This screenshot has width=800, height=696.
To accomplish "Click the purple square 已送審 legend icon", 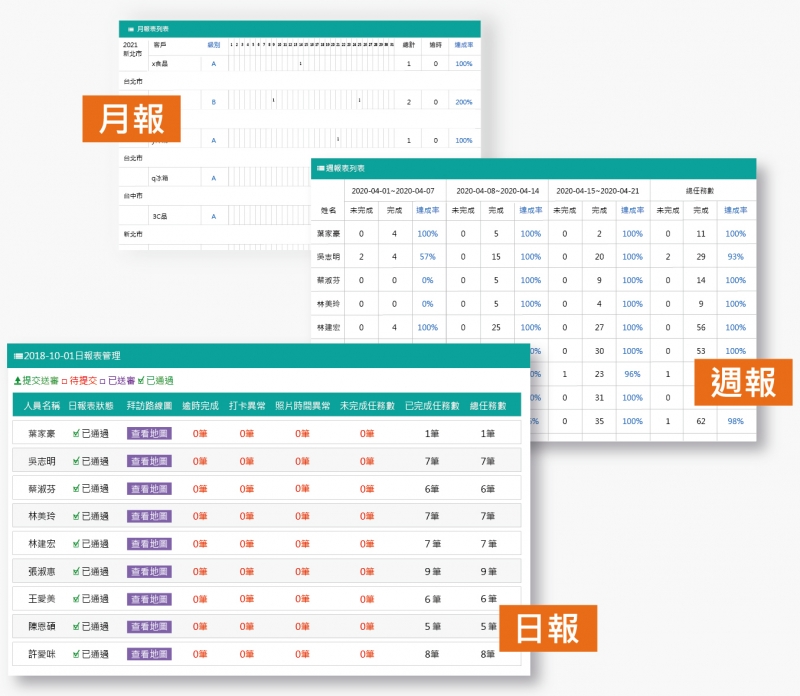I will click(x=102, y=381).
